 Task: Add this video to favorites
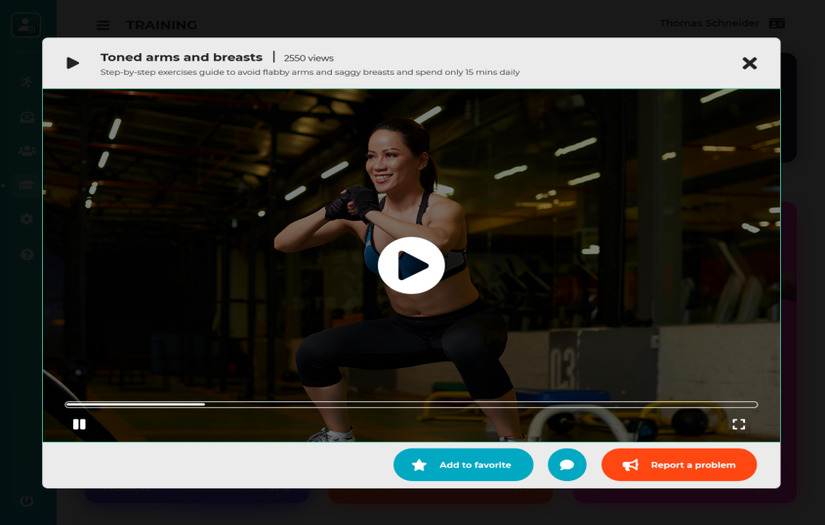click(463, 465)
